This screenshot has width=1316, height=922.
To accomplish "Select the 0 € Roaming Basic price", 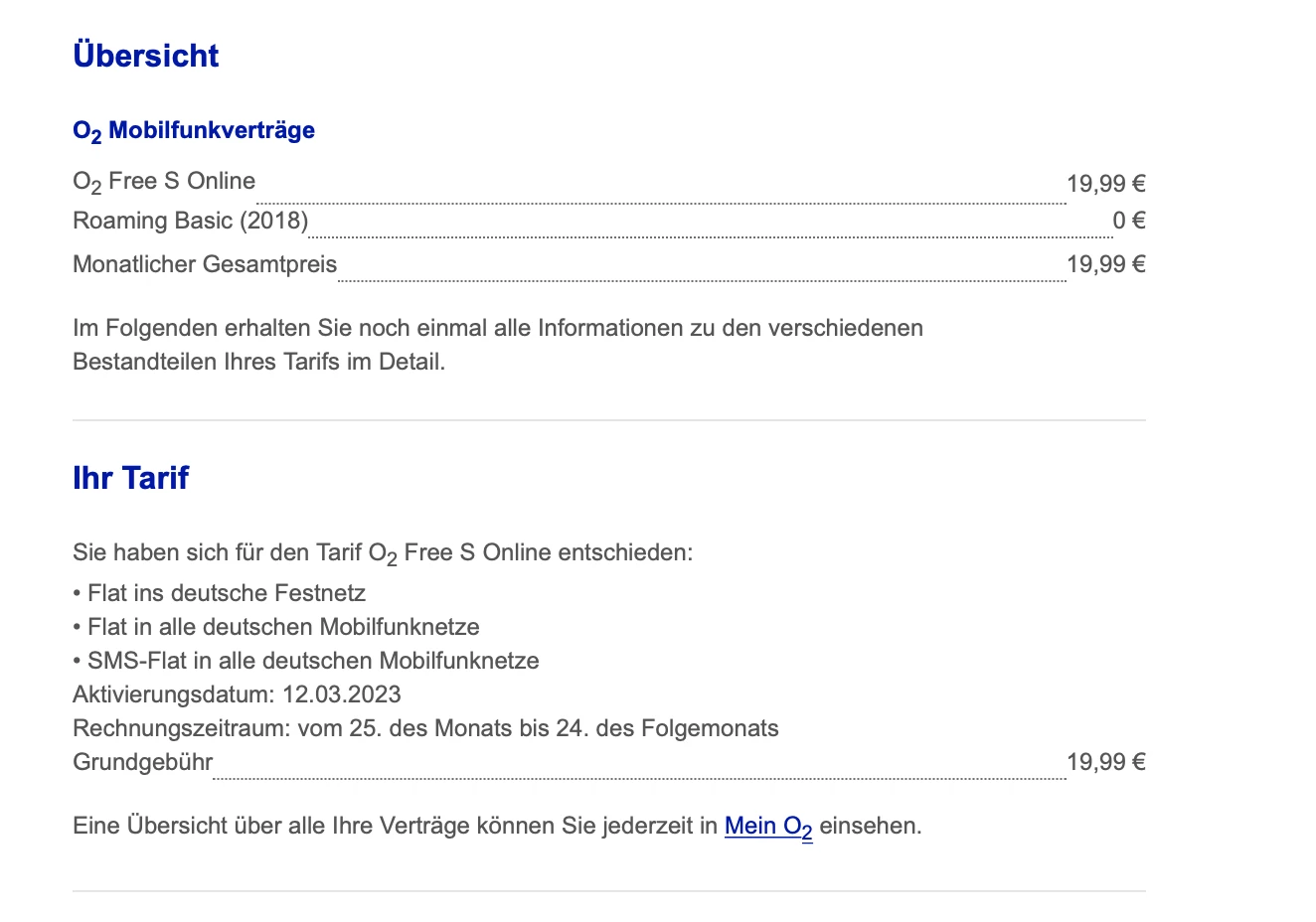I will pyautogui.click(x=1129, y=221).
